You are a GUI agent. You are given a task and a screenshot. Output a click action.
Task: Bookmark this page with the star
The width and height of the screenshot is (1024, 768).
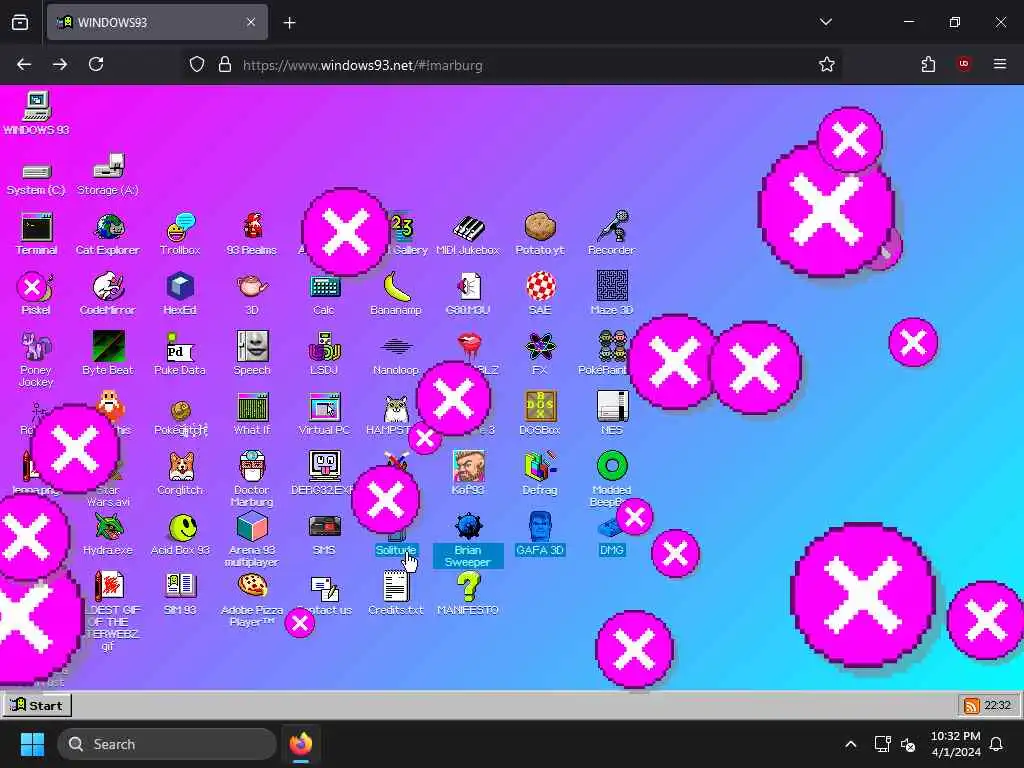coord(827,64)
